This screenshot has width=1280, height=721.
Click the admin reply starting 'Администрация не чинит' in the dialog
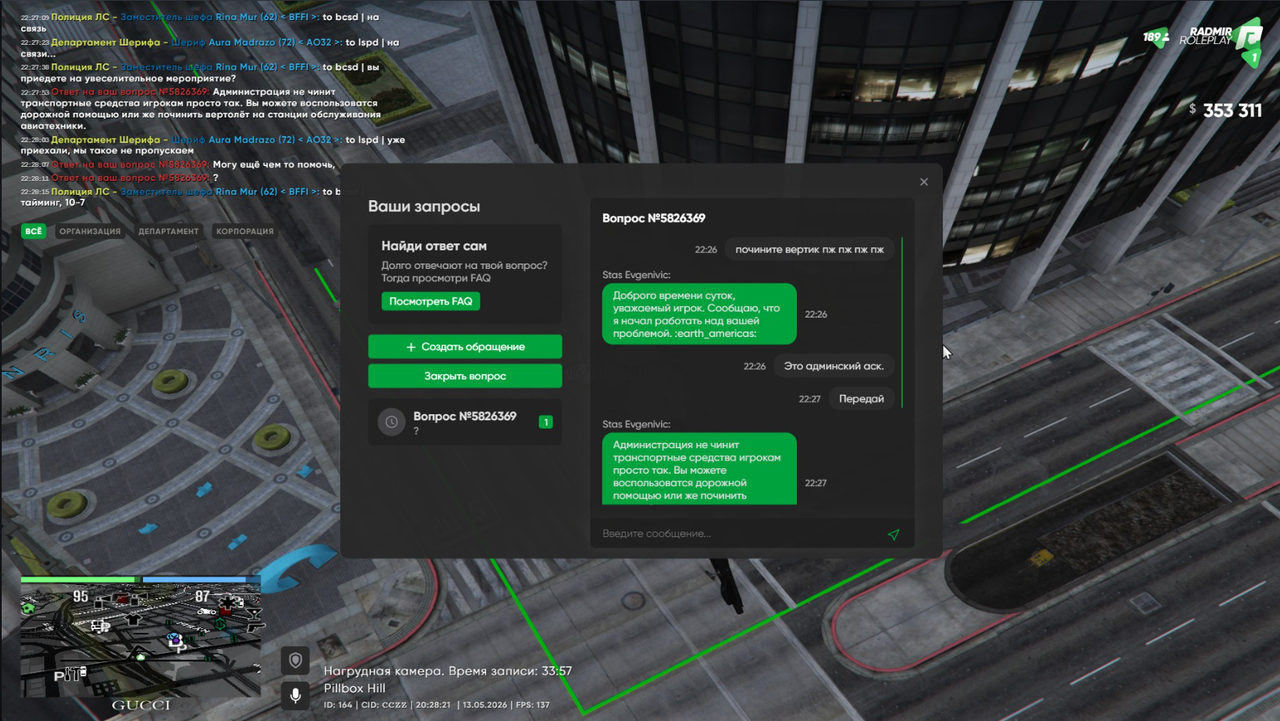(699, 469)
